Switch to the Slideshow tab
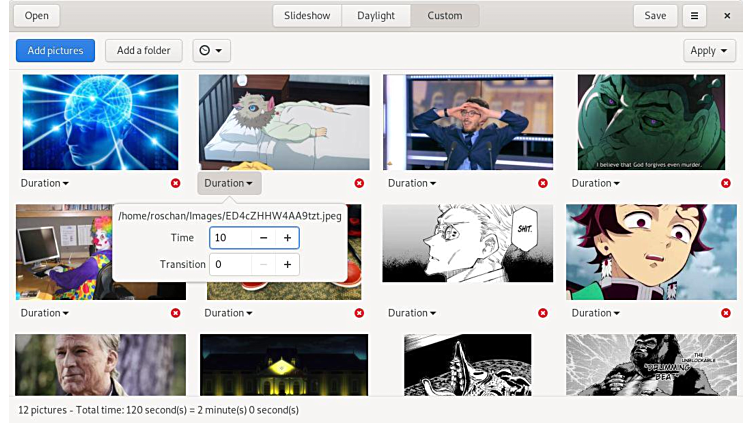Viewport: 752px width, 423px height. click(x=307, y=16)
